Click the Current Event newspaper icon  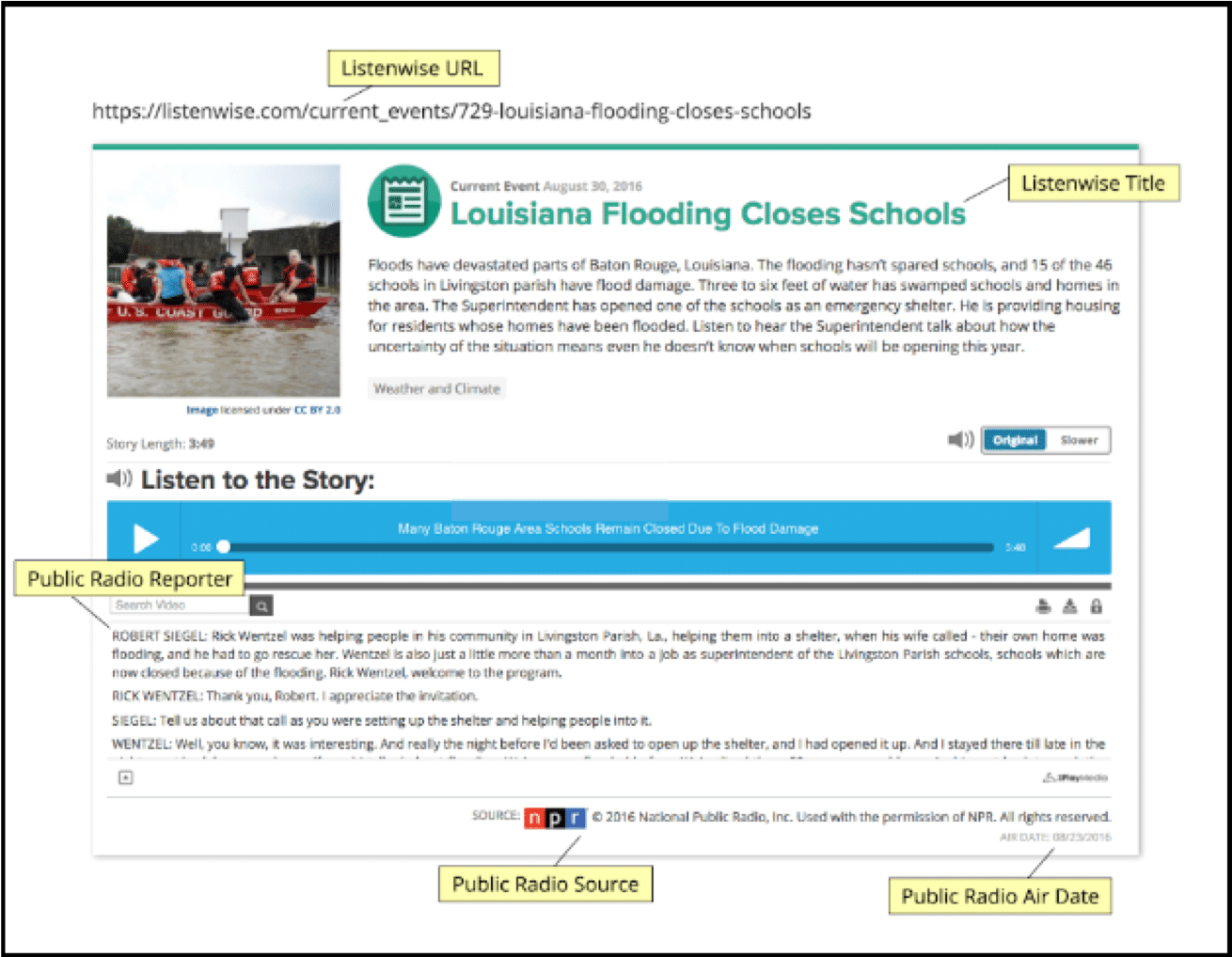pyautogui.click(x=404, y=201)
